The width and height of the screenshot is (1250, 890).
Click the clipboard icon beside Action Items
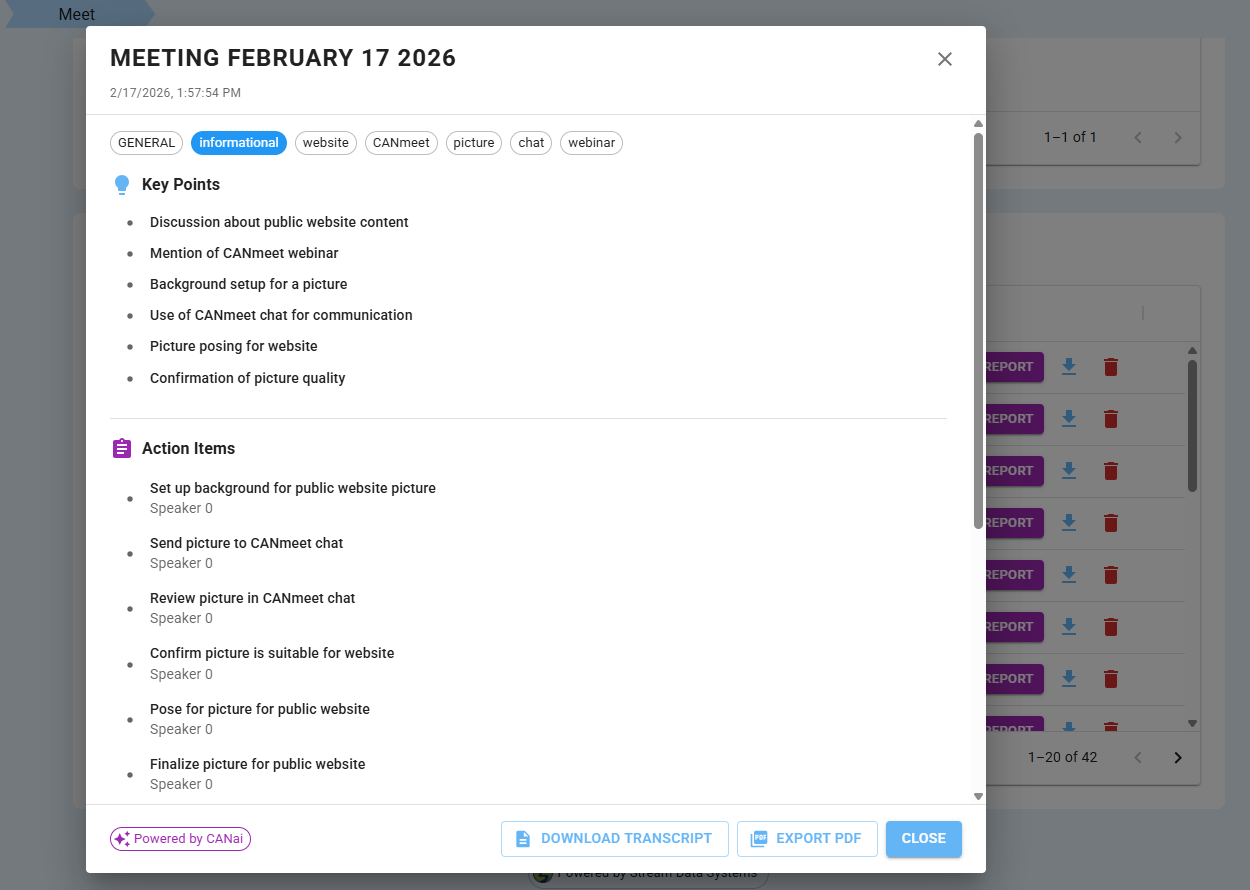coord(122,448)
